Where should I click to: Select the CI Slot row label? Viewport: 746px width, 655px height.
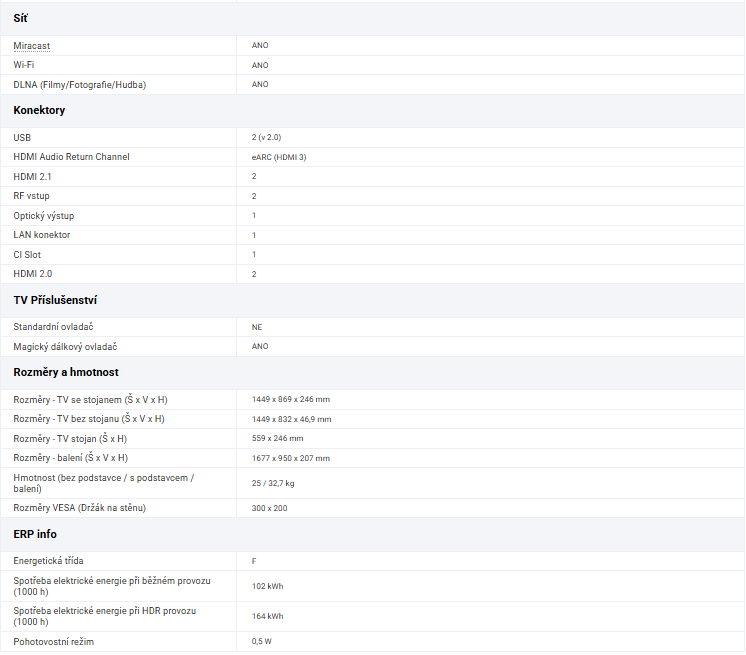(27, 255)
